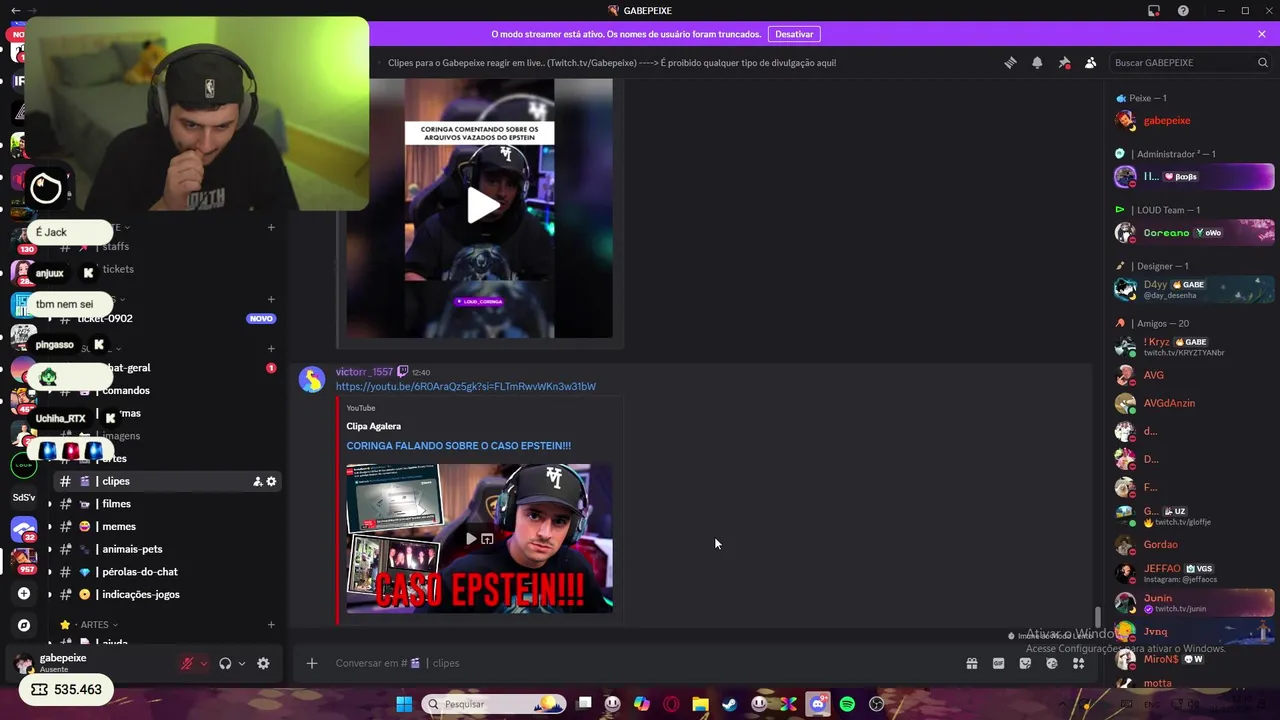Type in Buscar GABEPEIXE search field
This screenshot has height=720, width=1280.
[x=1190, y=62]
